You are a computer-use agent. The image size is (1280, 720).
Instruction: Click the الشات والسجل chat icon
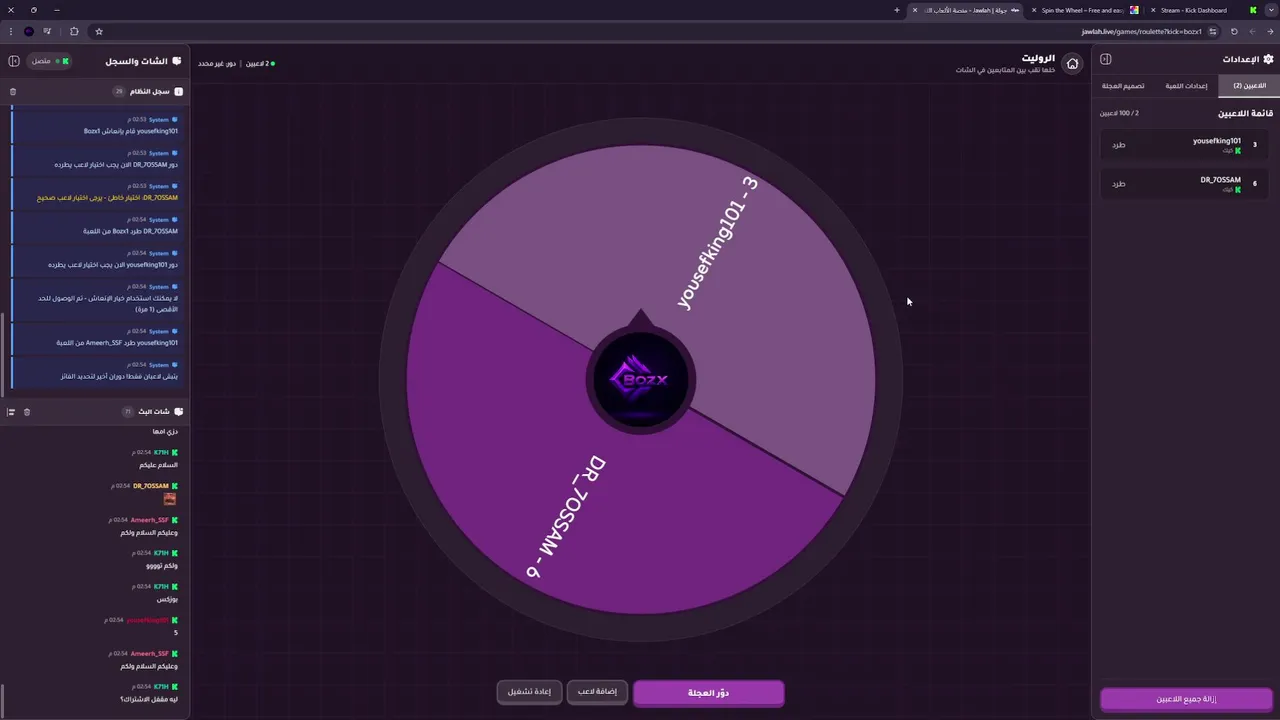[x=177, y=61]
